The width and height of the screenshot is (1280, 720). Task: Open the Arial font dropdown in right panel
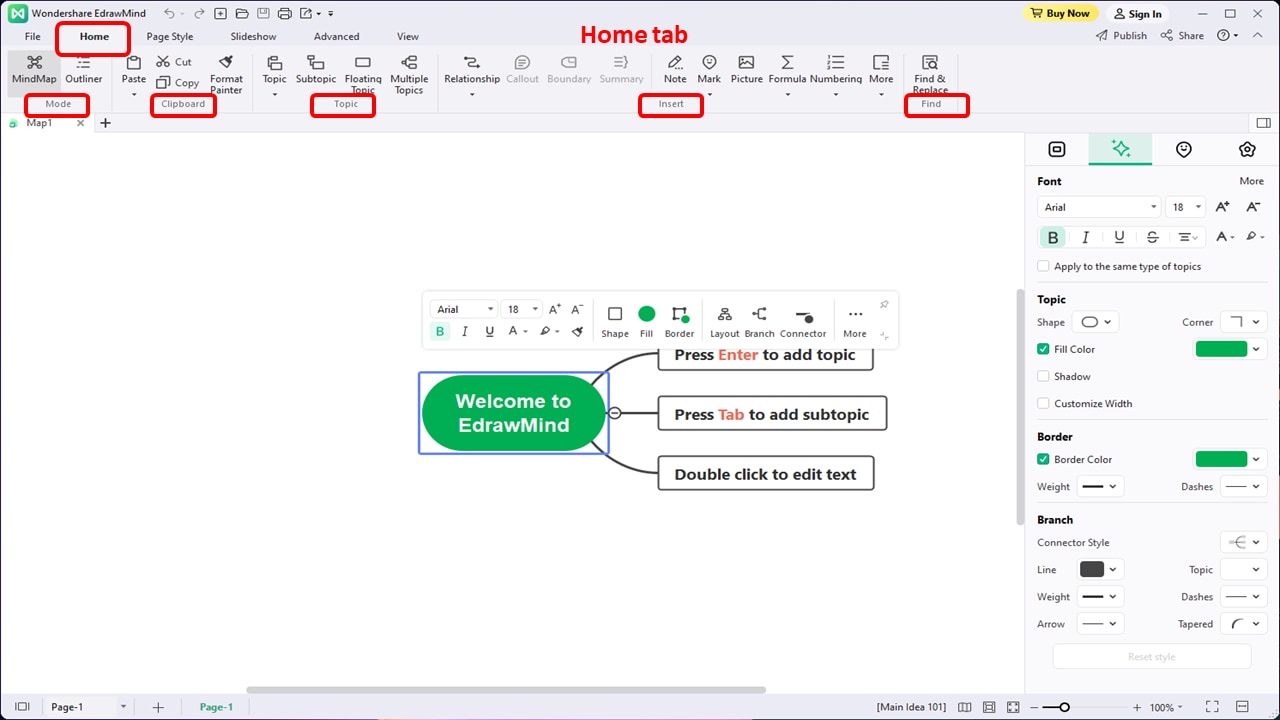(1099, 207)
